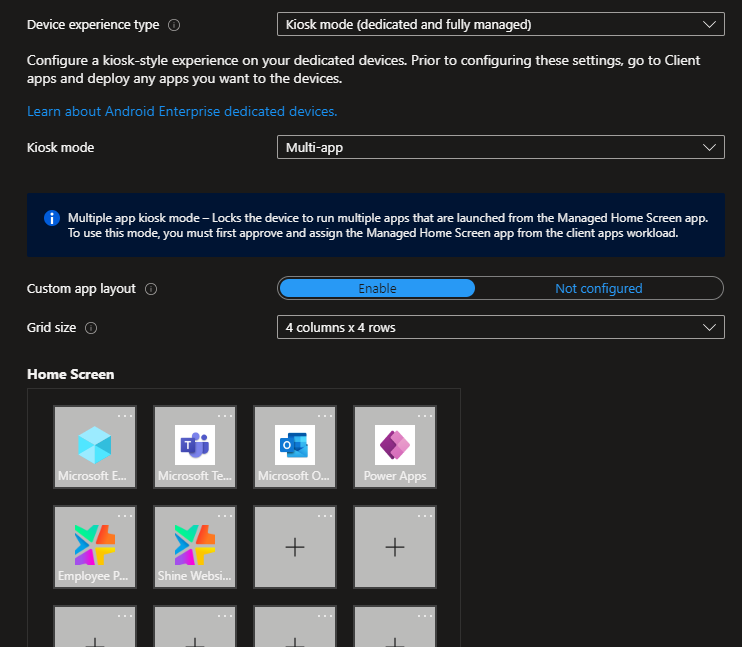Show info tooltip next to Custom app layout
Viewport: 742px width, 647px height.
pos(151,289)
